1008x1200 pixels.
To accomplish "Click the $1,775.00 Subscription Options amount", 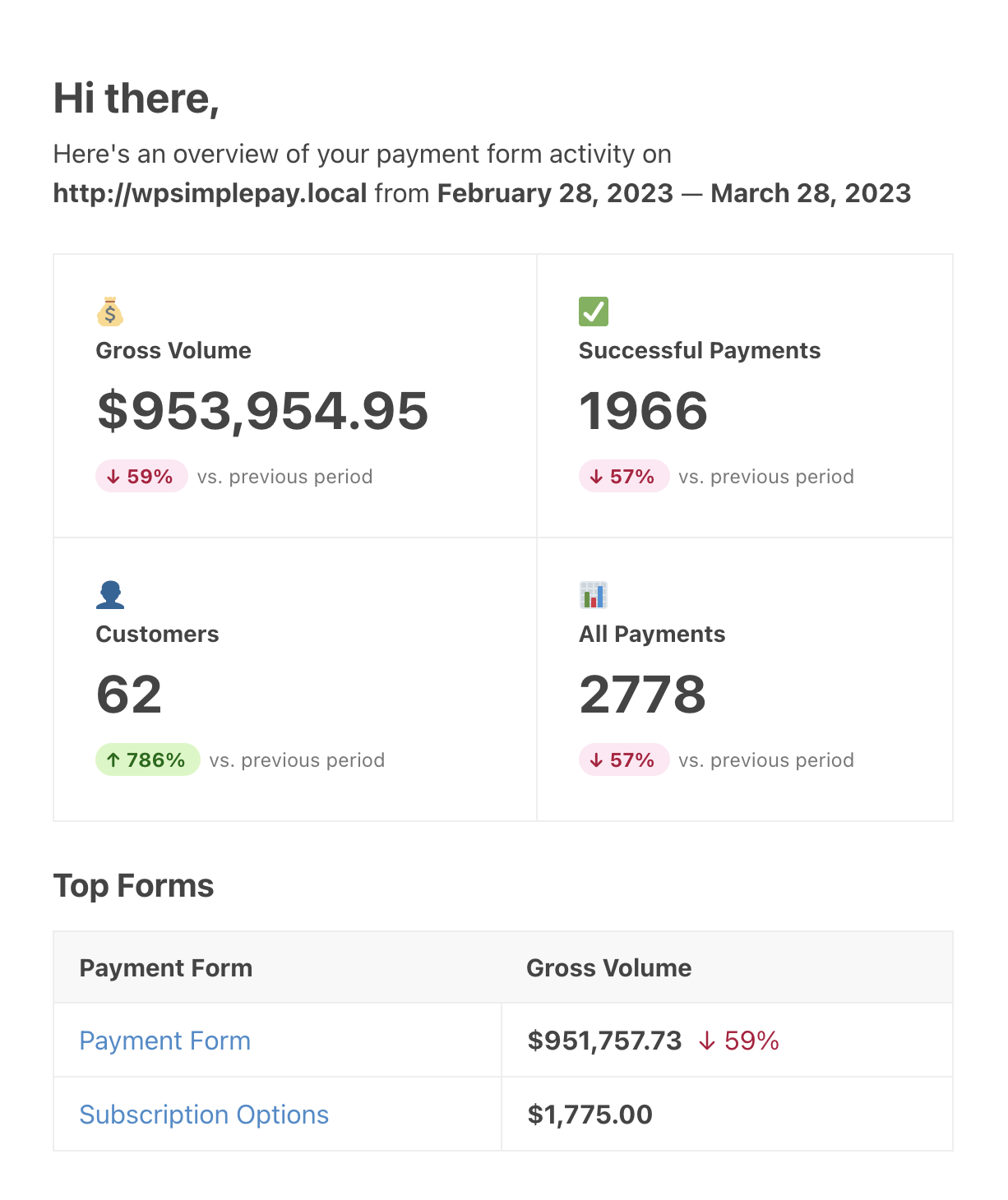I will [x=590, y=1115].
